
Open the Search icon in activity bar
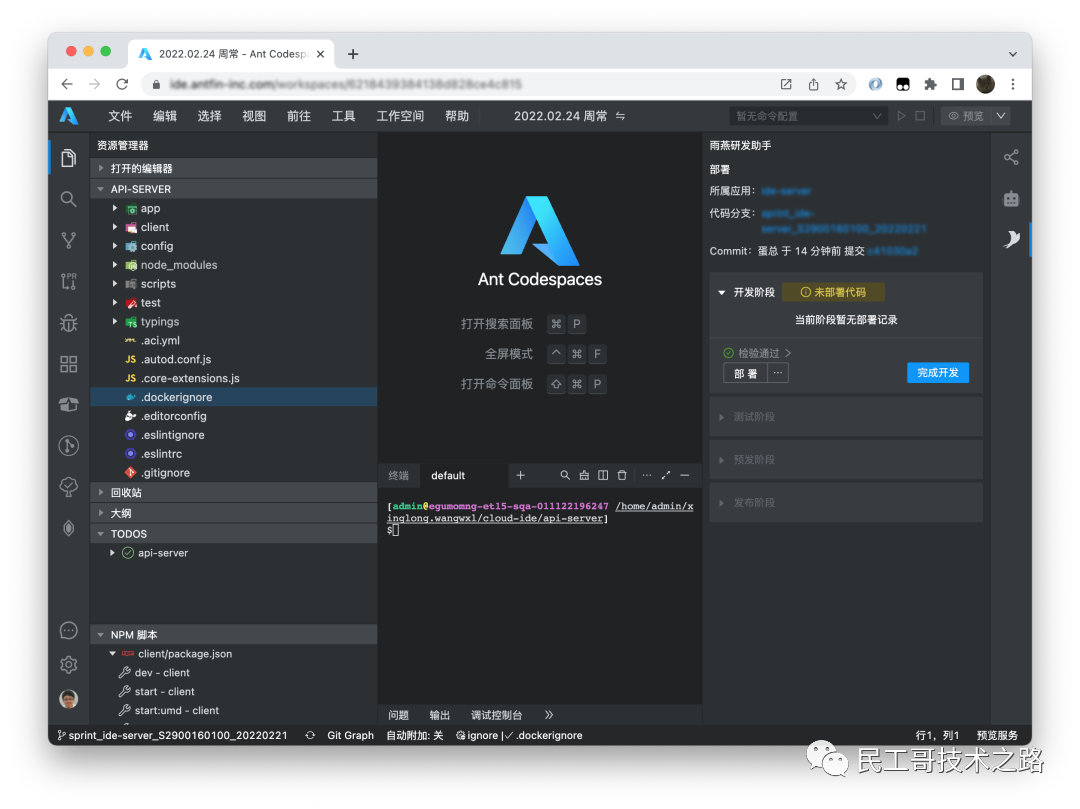click(68, 199)
